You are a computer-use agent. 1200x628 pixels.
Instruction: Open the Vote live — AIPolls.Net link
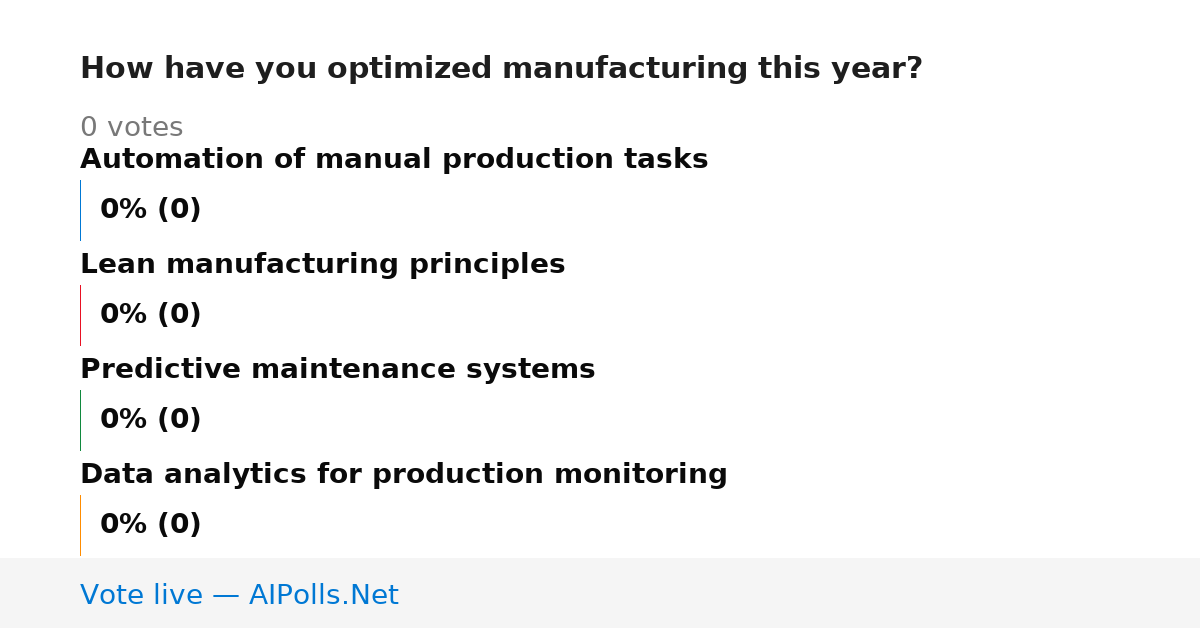(x=239, y=596)
